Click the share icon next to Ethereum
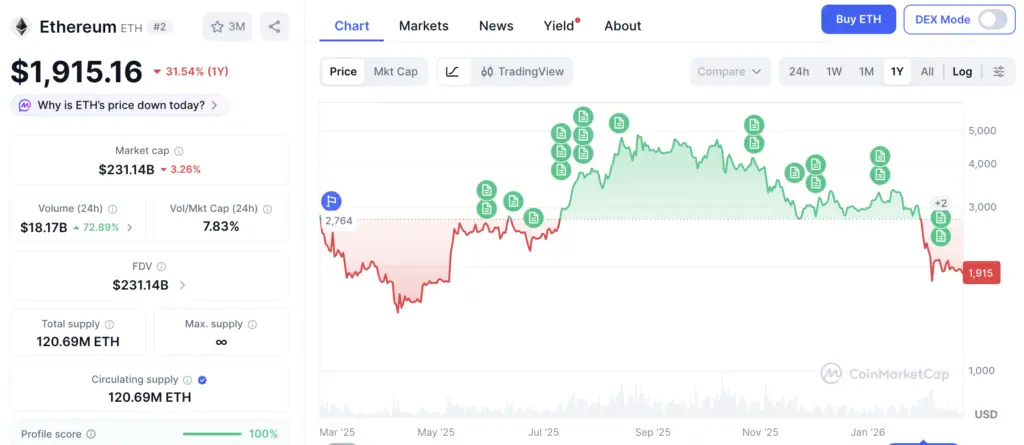This screenshot has height=445, width=1024. pos(274,27)
